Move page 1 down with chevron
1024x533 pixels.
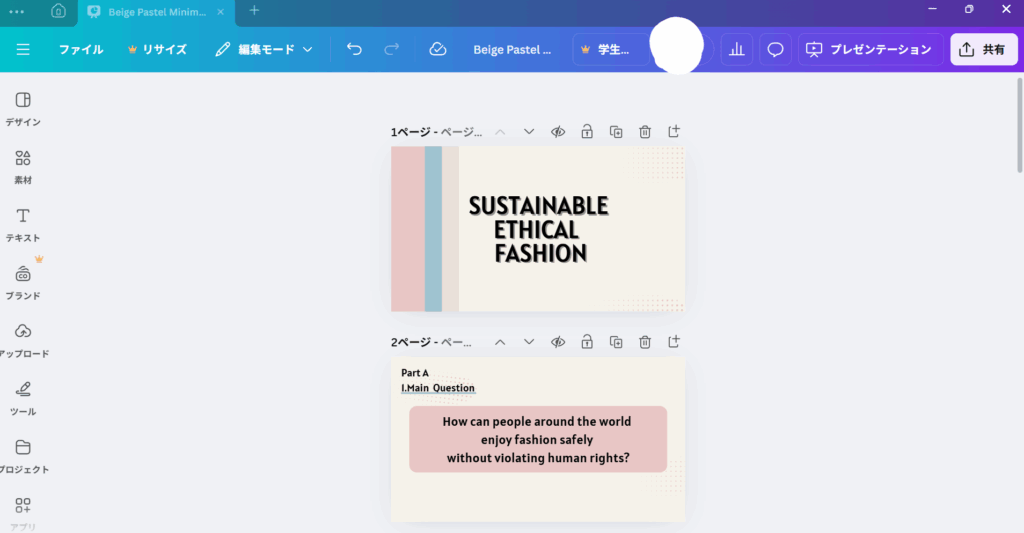pyautogui.click(x=529, y=132)
